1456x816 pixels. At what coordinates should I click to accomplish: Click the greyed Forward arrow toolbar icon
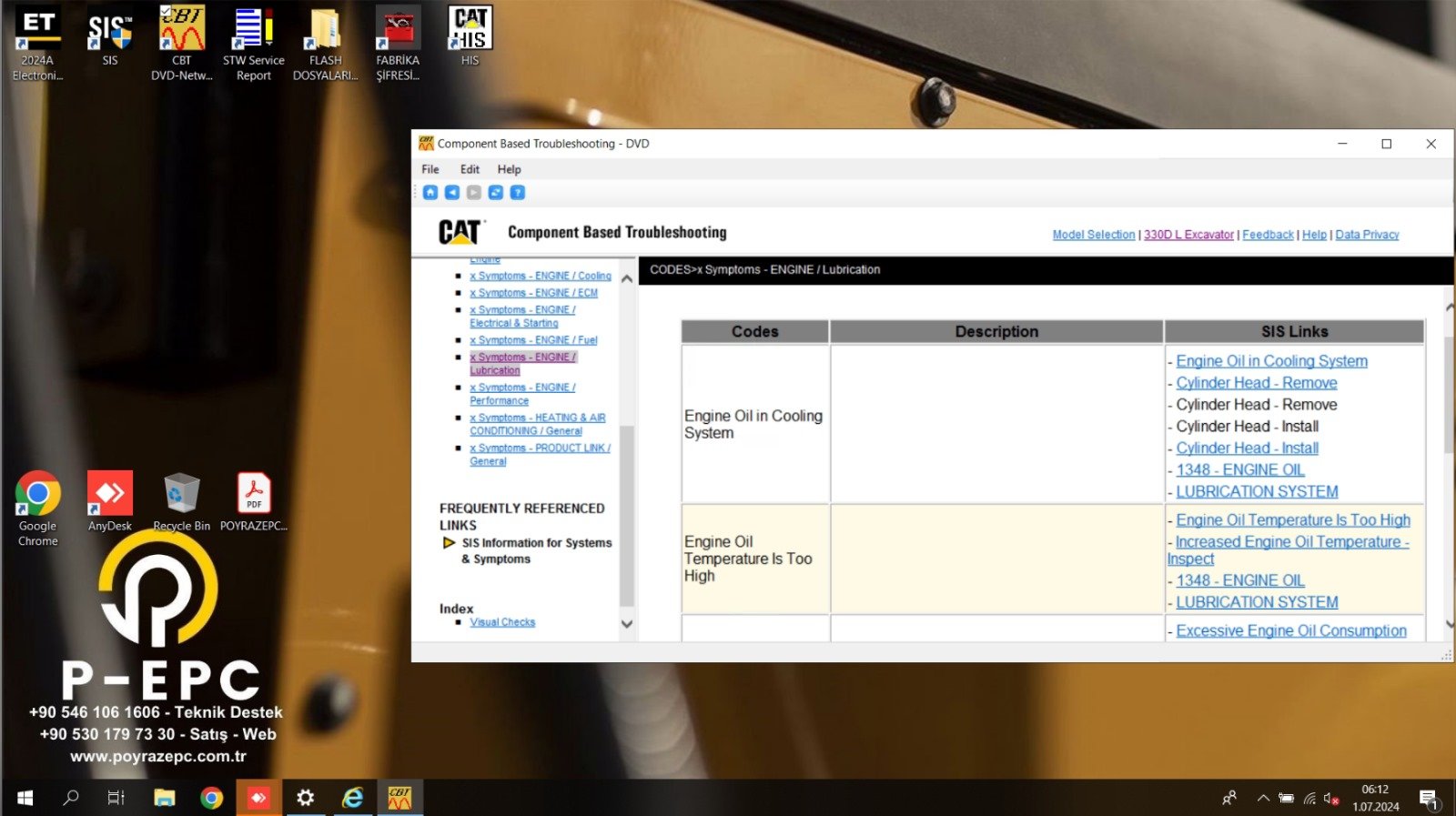click(474, 193)
